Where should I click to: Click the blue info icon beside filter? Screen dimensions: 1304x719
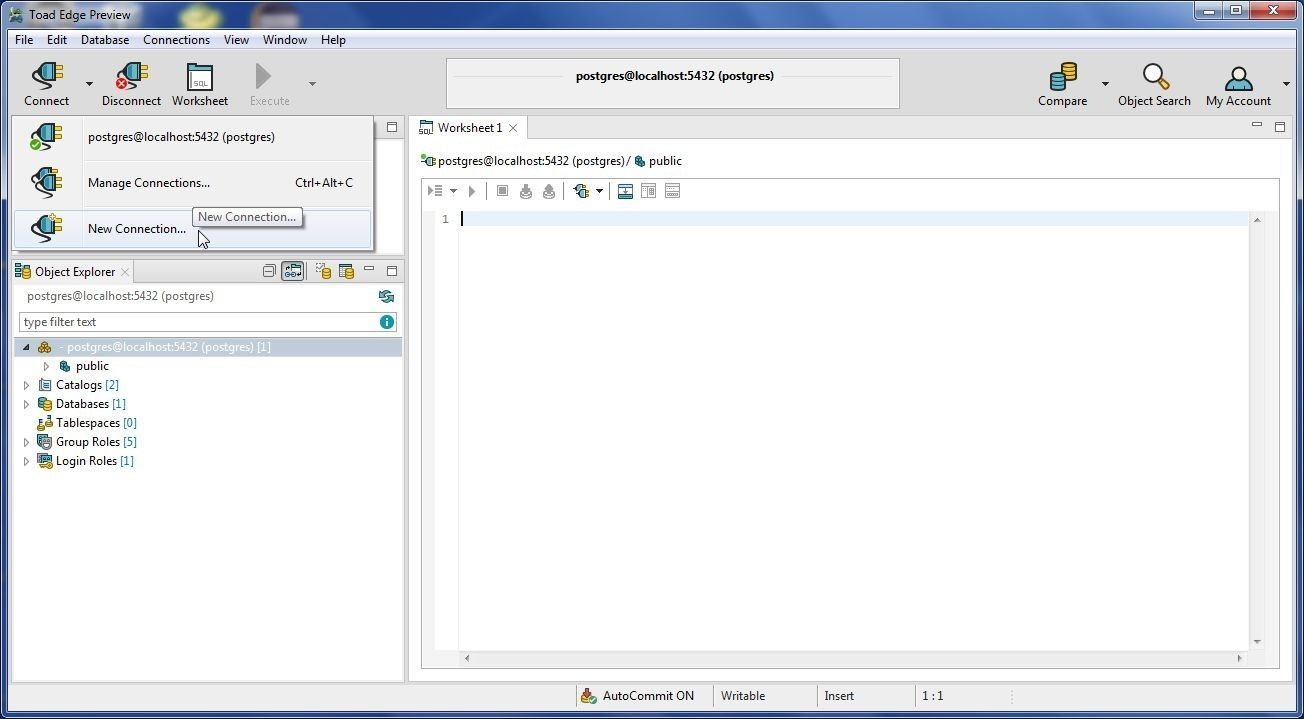[x=386, y=322]
